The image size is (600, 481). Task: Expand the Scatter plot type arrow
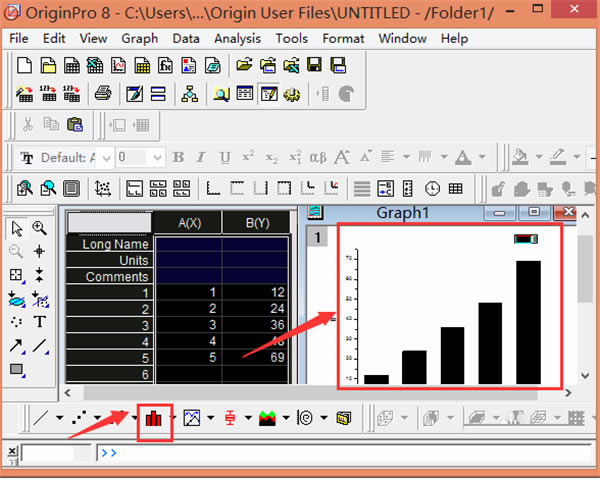(98, 418)
